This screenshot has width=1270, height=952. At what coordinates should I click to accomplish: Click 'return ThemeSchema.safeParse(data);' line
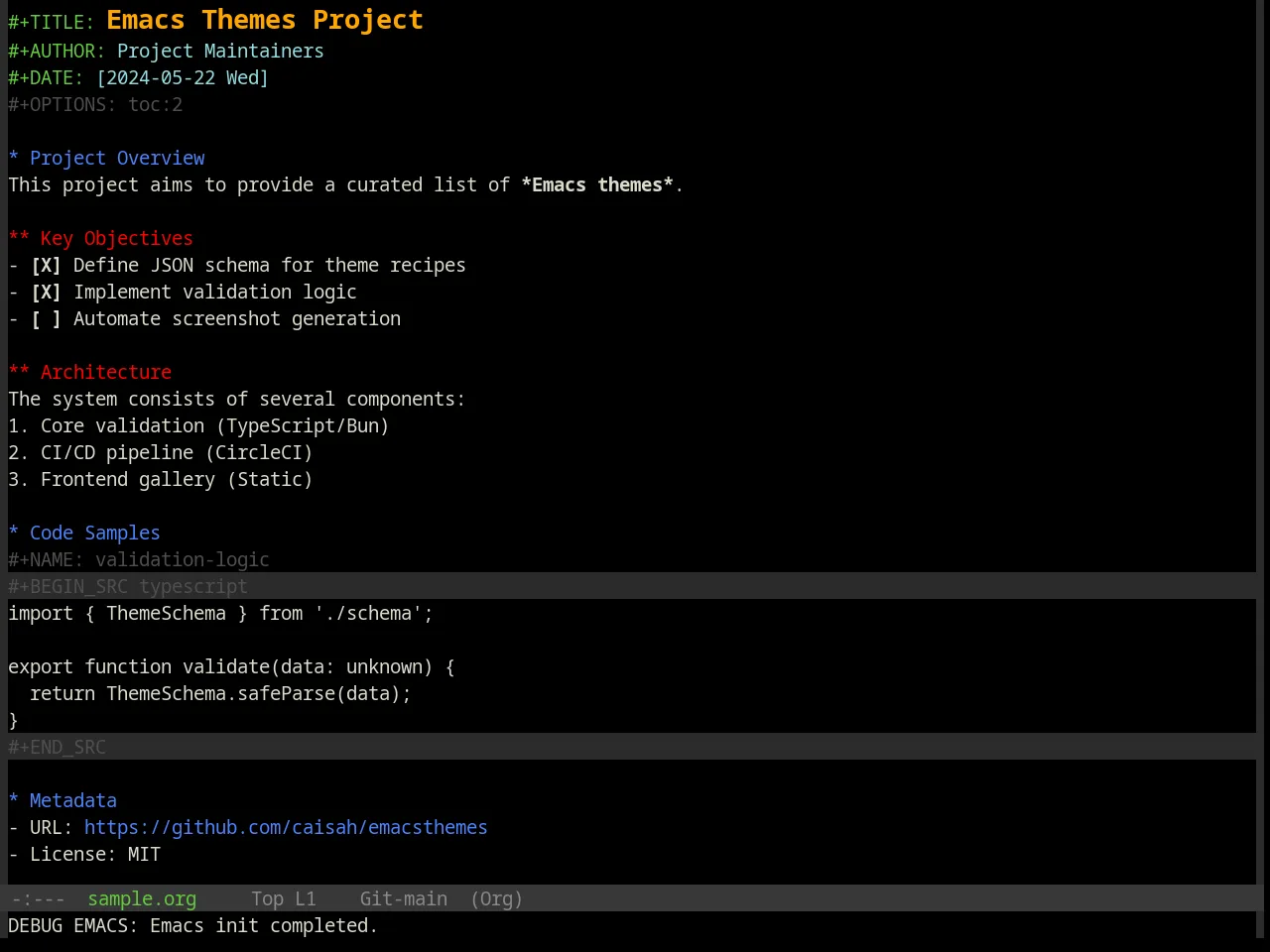pos(220,694)
